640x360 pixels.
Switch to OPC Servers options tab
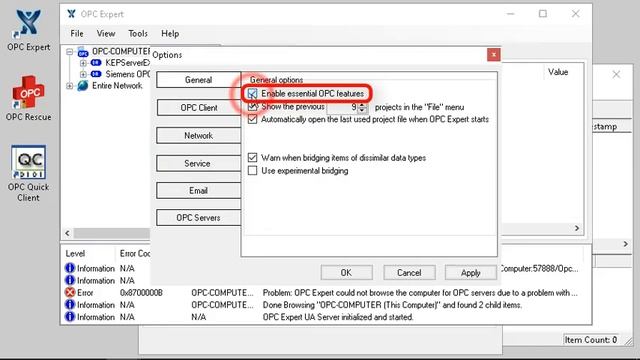click(x=198, y=218)
